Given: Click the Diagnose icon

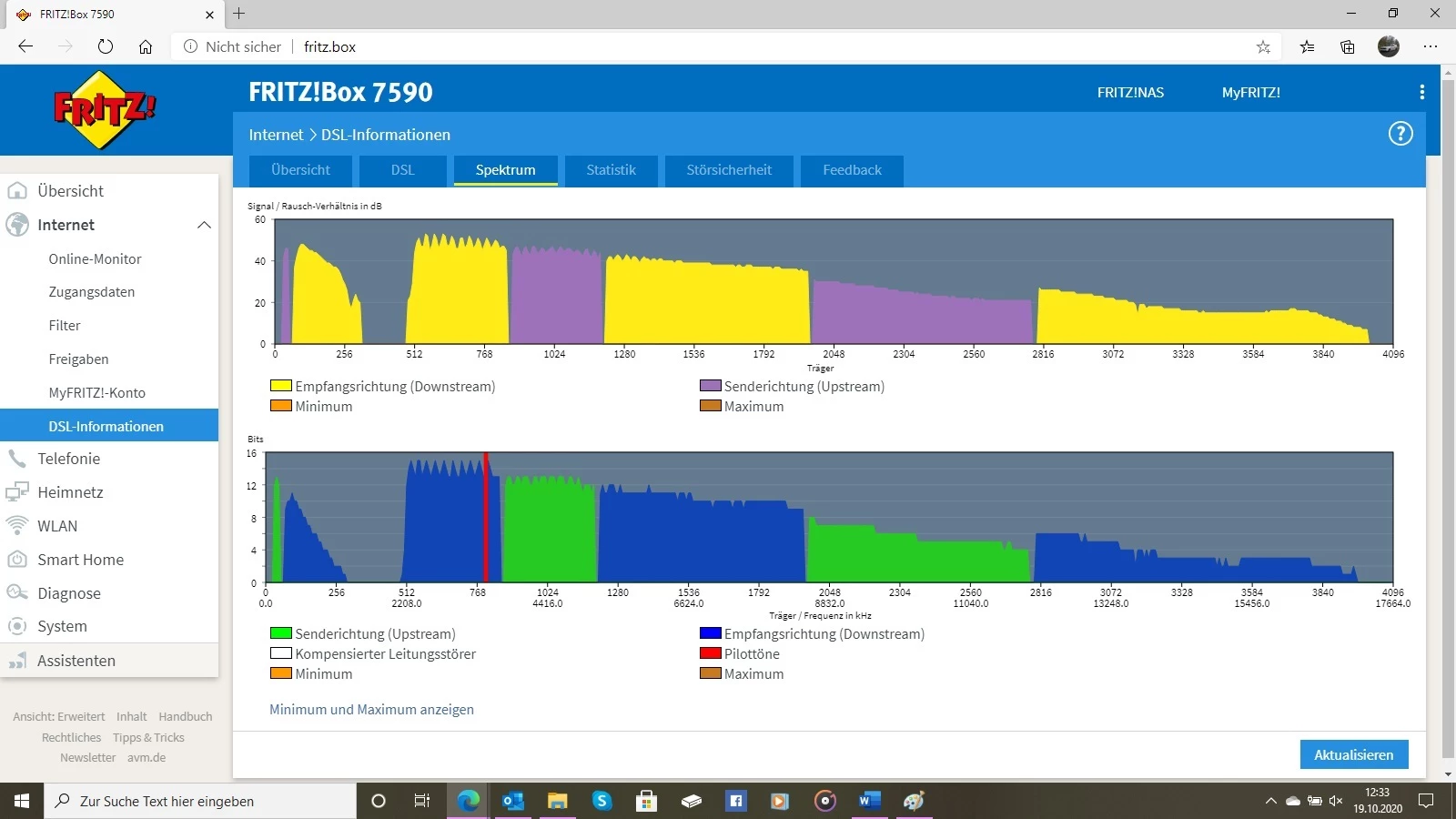Looking at the screenshot, I should [x=17, y=593].
